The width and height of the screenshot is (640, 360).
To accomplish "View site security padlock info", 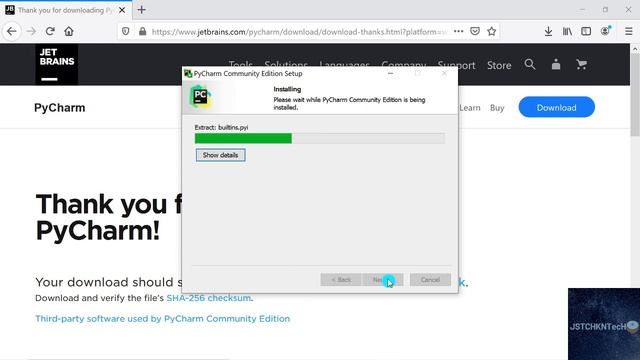I will point(142,31).
